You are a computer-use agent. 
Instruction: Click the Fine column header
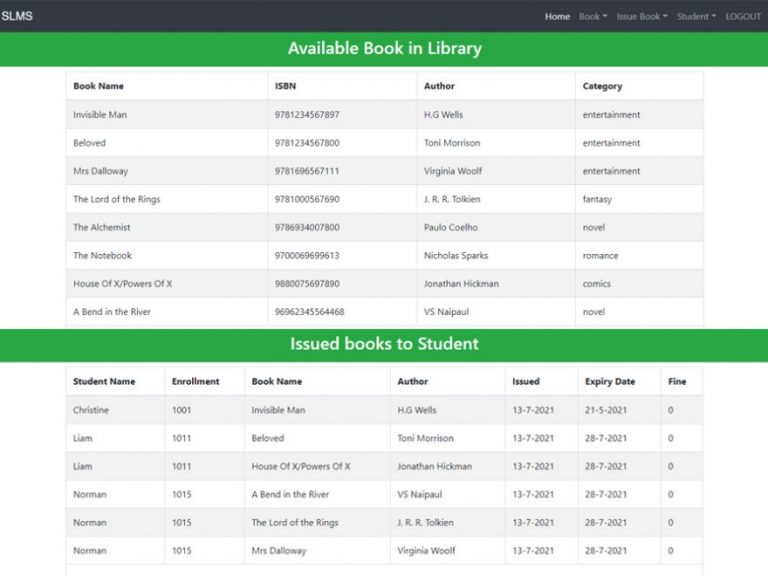(677, 381)
